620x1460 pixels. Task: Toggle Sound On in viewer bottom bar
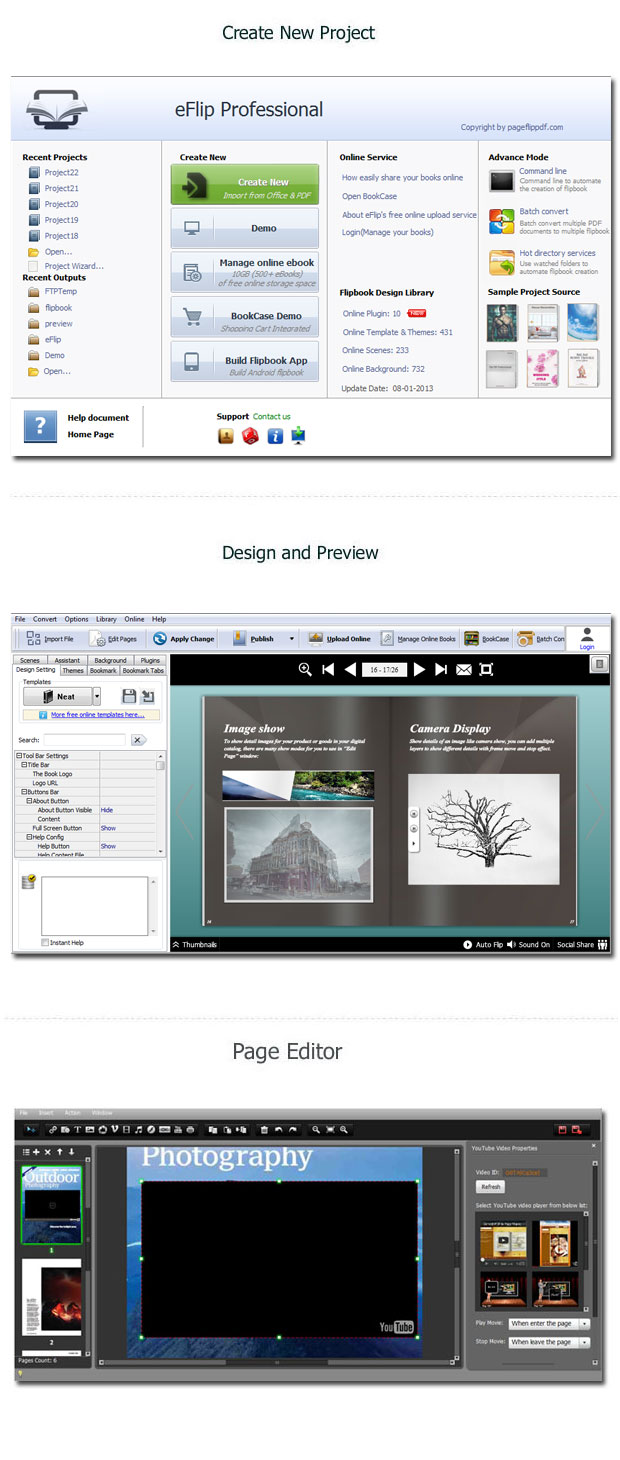(x=528, y=944)
